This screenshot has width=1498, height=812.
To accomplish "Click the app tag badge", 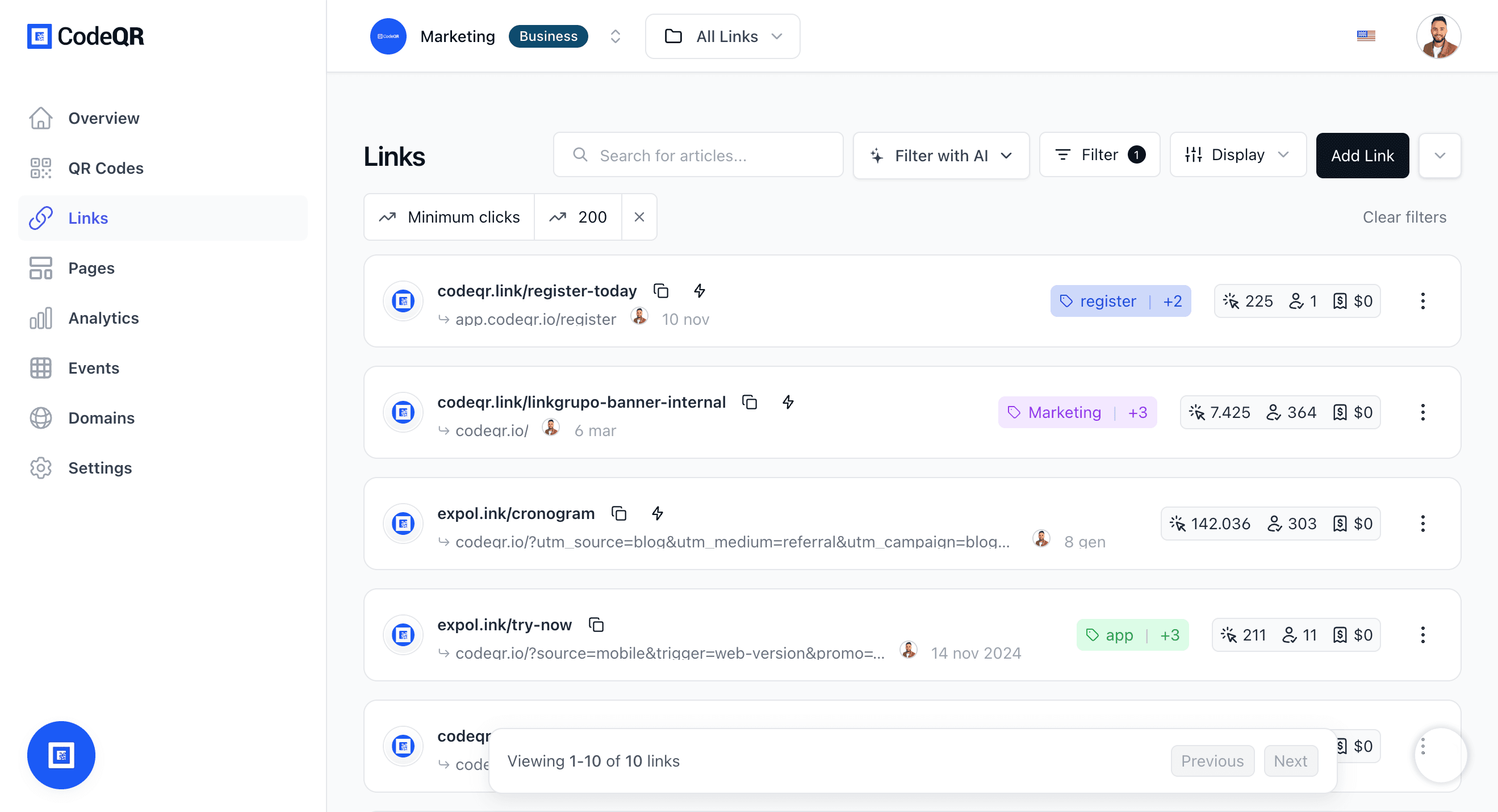I will tap(1132, 635).
